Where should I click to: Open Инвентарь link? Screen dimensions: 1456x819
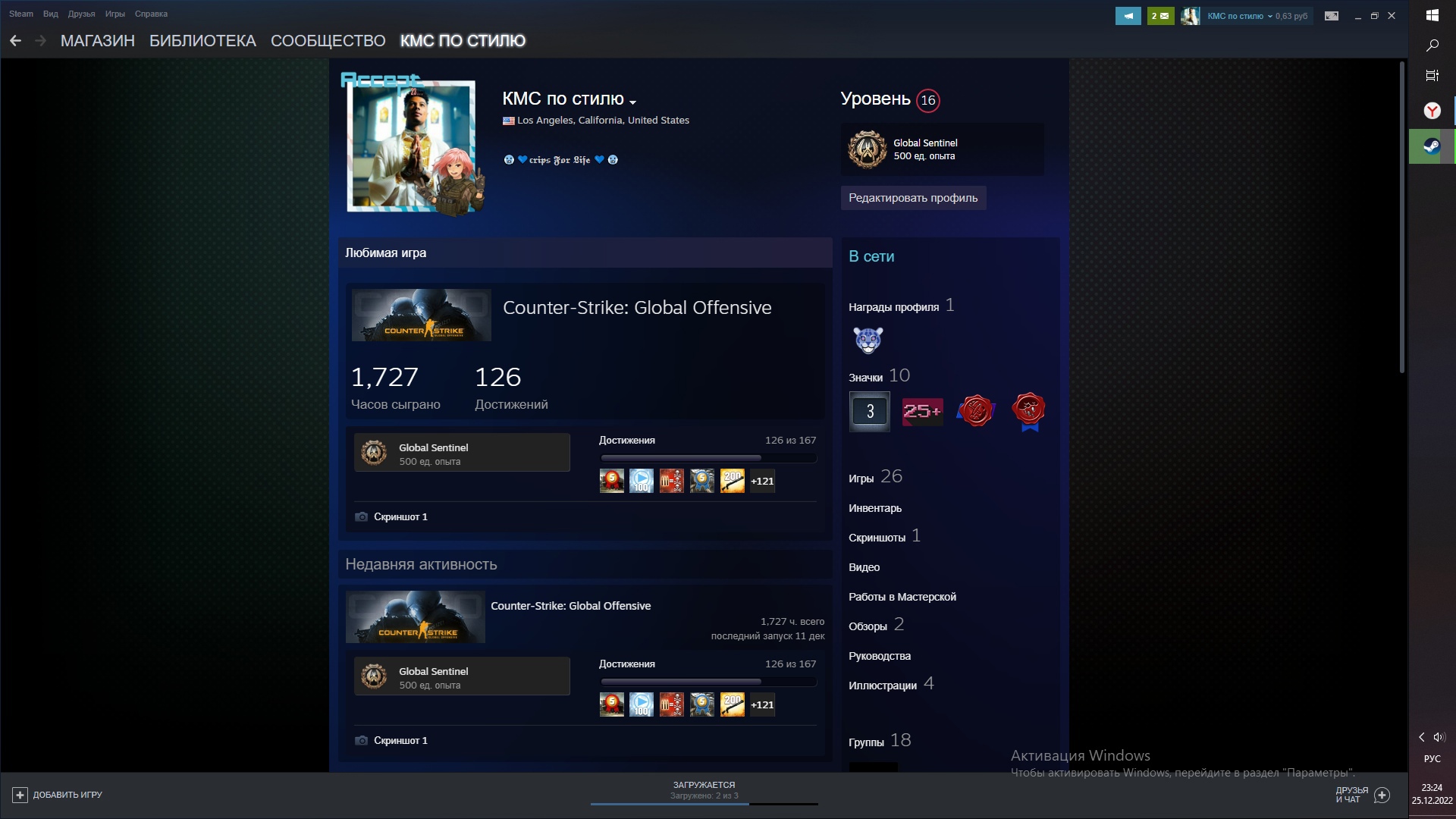tap(875, 508)
